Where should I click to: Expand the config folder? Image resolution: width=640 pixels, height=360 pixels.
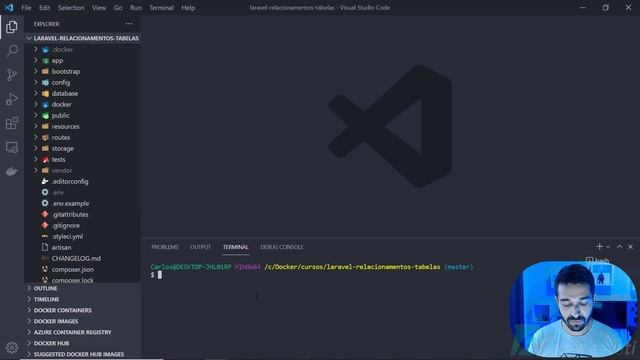click(x=82, y=82)
